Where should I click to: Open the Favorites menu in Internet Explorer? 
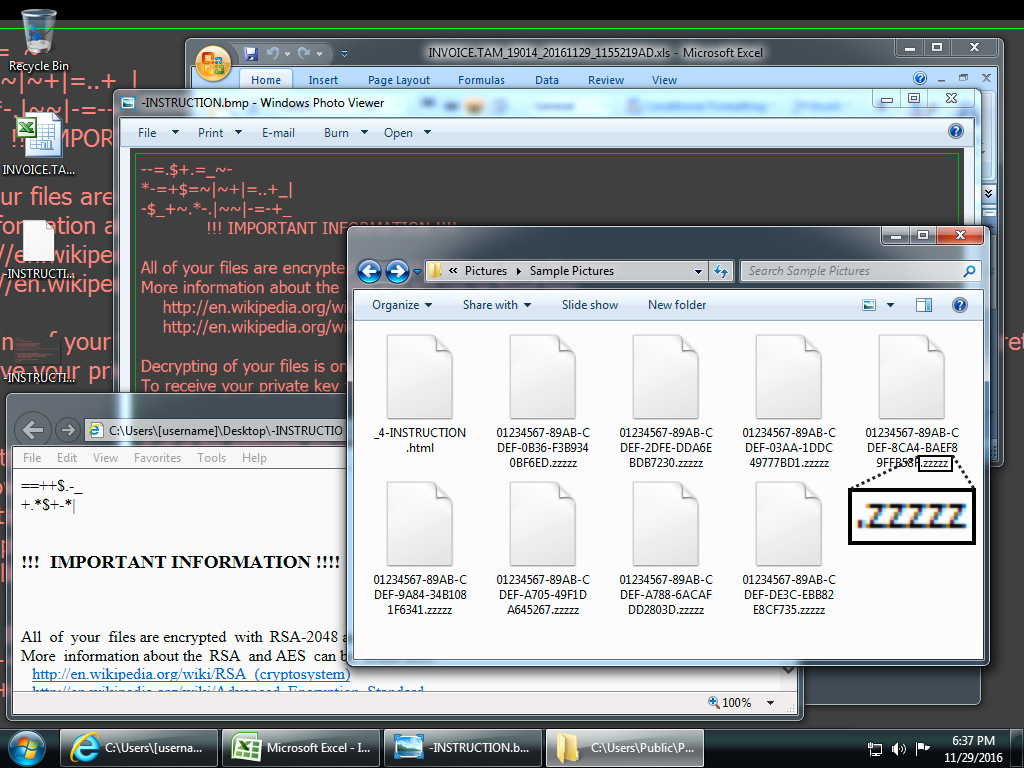click(x=157, y=458)
